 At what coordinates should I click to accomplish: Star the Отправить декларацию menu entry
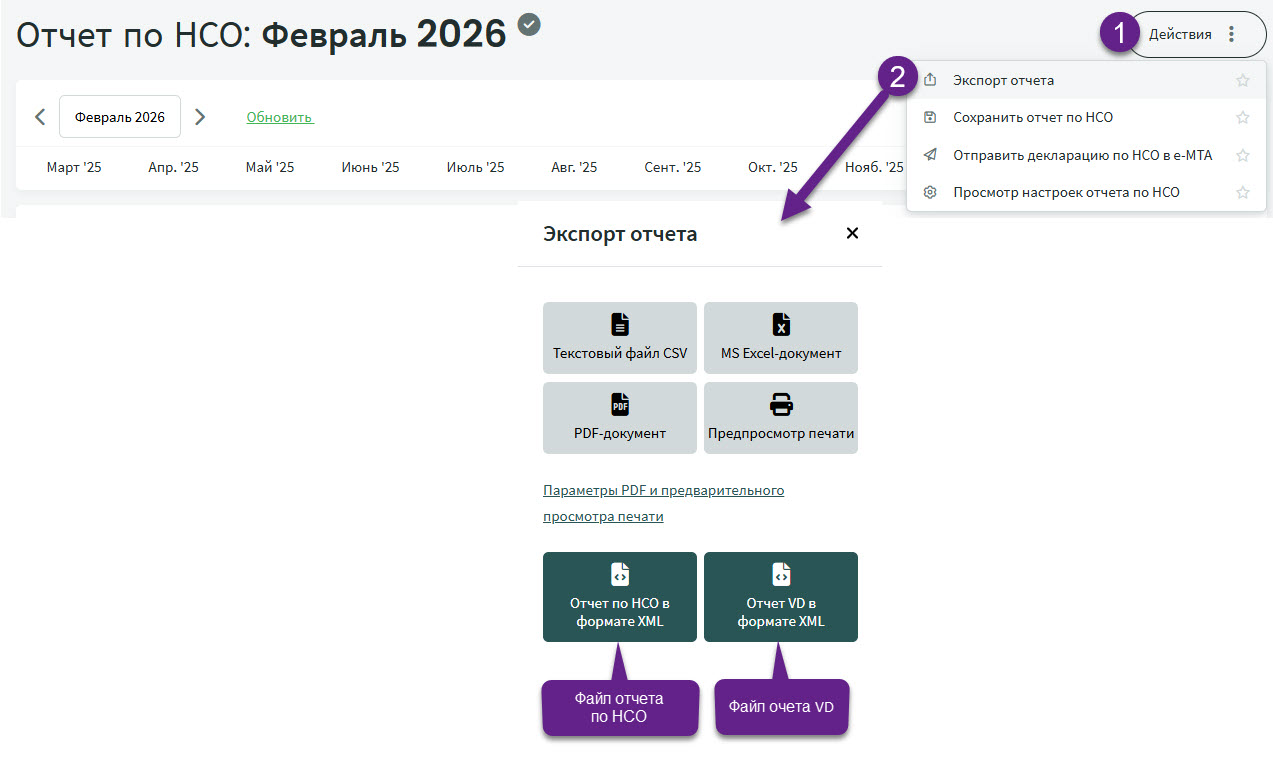1242,155
